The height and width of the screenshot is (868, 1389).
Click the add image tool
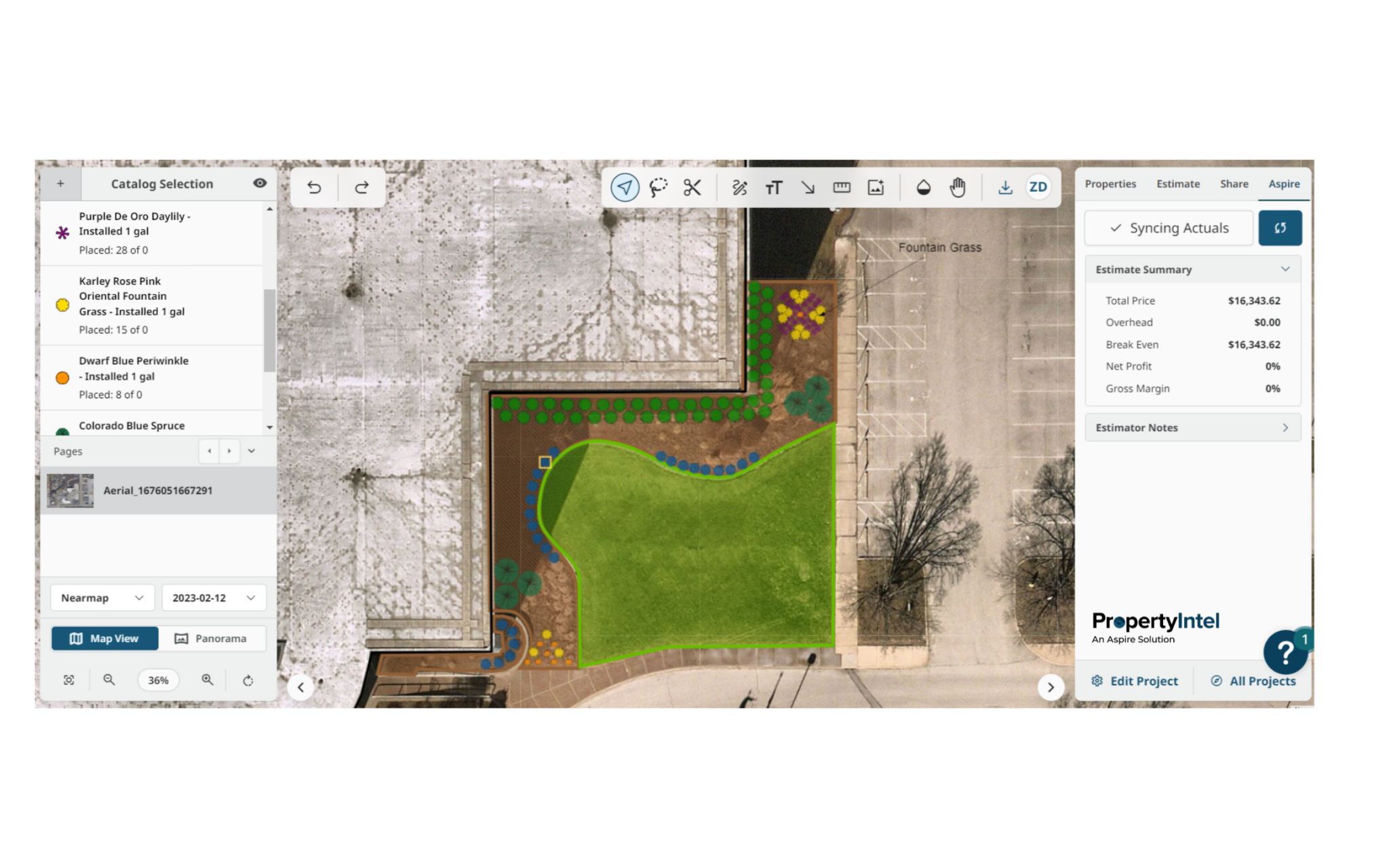[876, 187]
